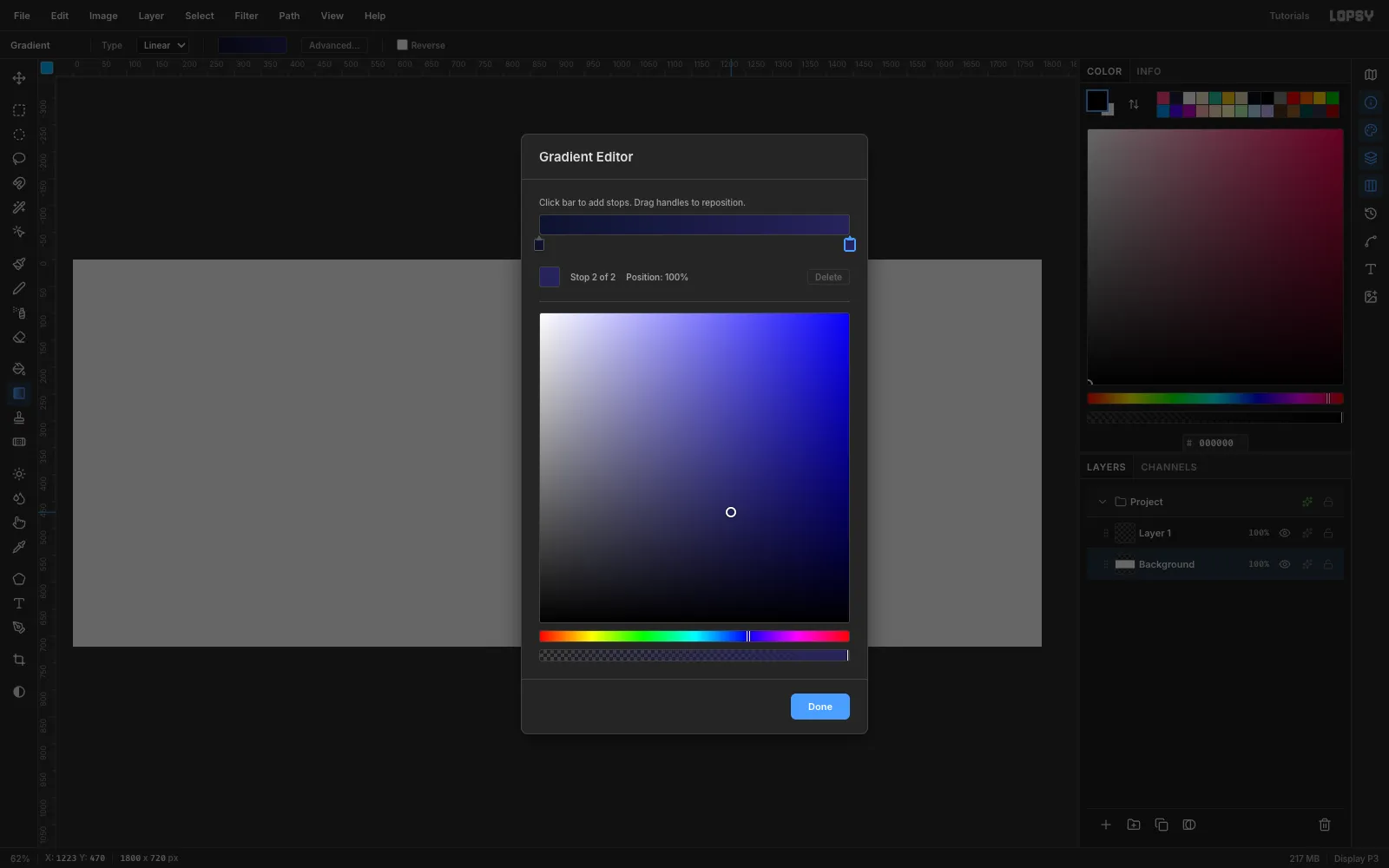1389x868 pixels.
Task: Toggle effects icon on Layer 1
Action: (x=1307, y=533)
